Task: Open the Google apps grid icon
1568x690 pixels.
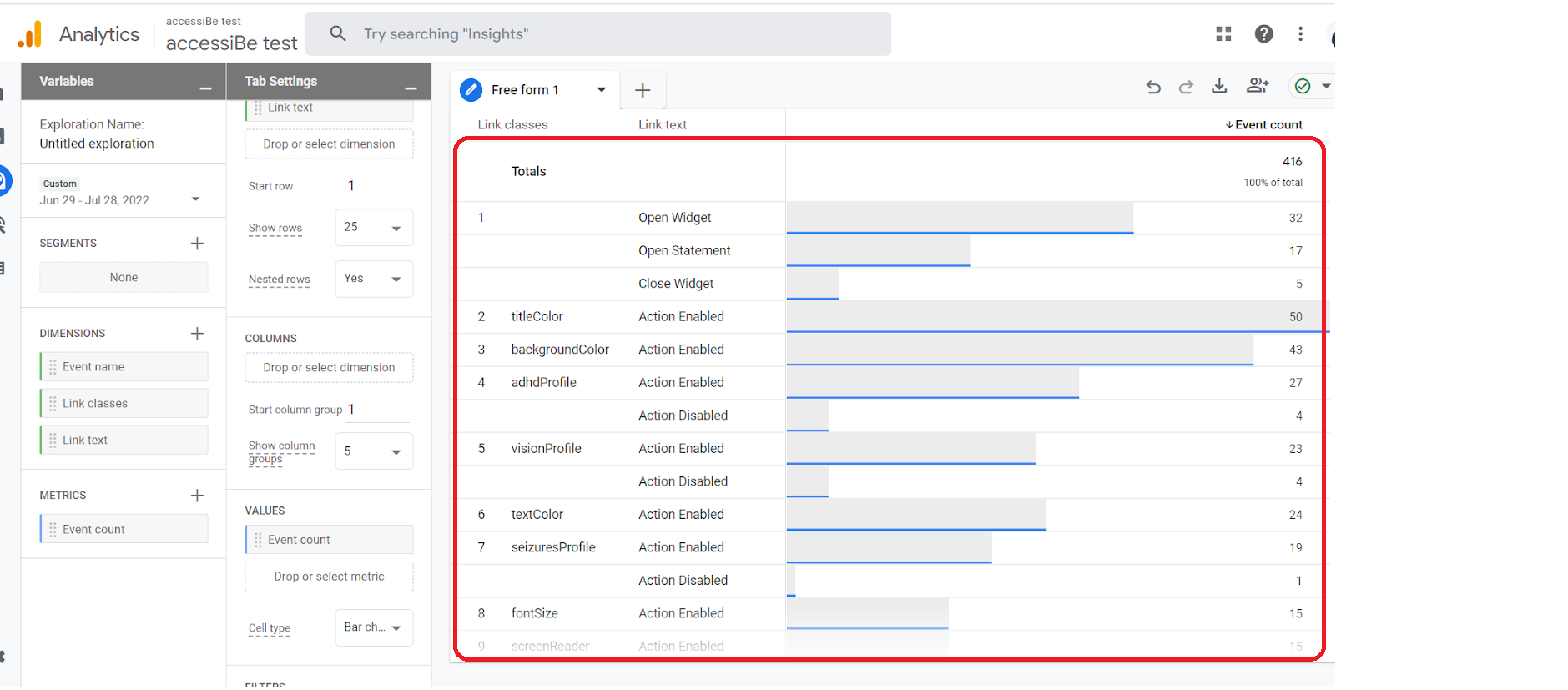Action: point(1223,33)
